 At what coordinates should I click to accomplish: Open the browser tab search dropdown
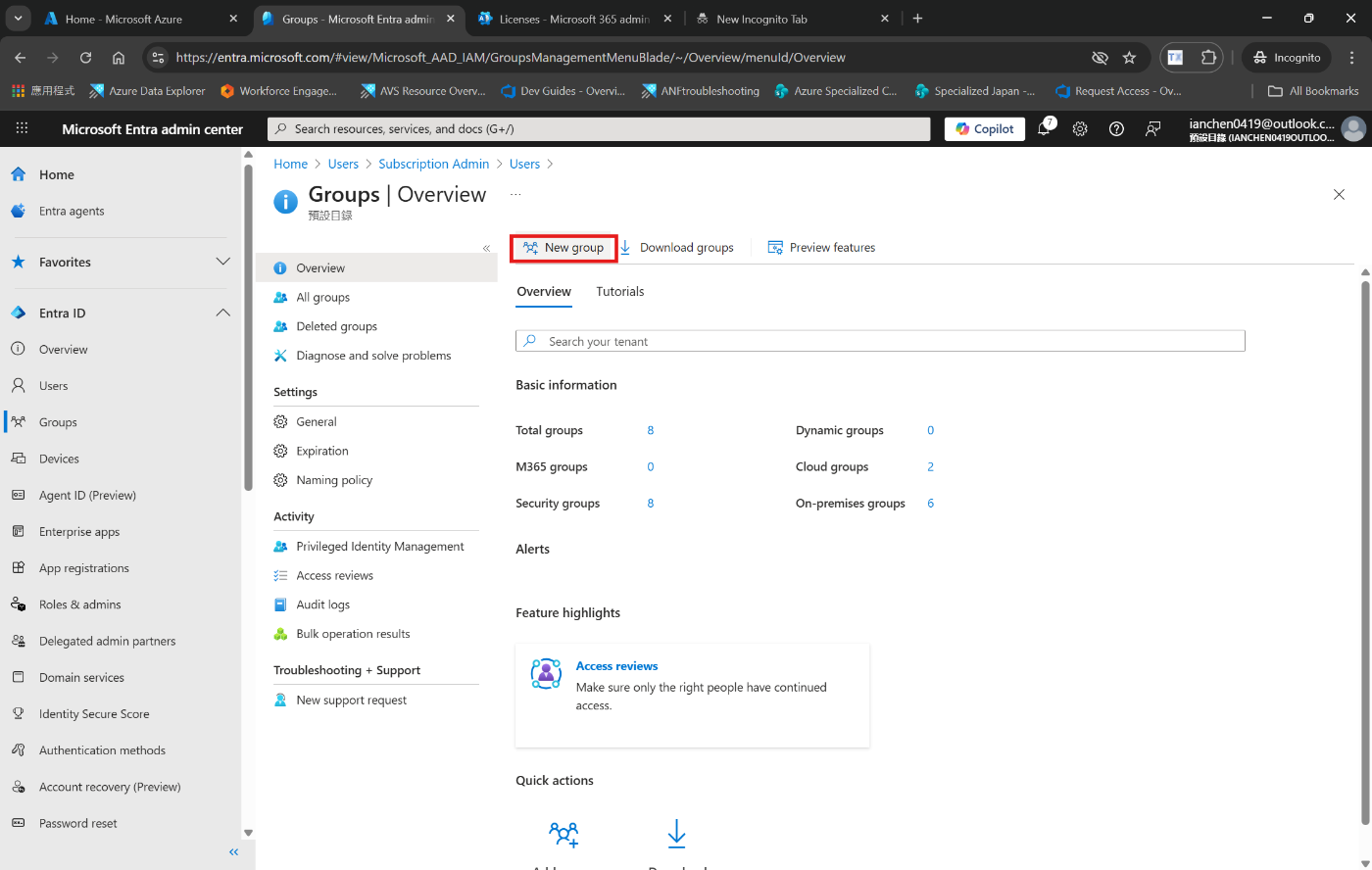pyautogui.click(x=18, y=18)
